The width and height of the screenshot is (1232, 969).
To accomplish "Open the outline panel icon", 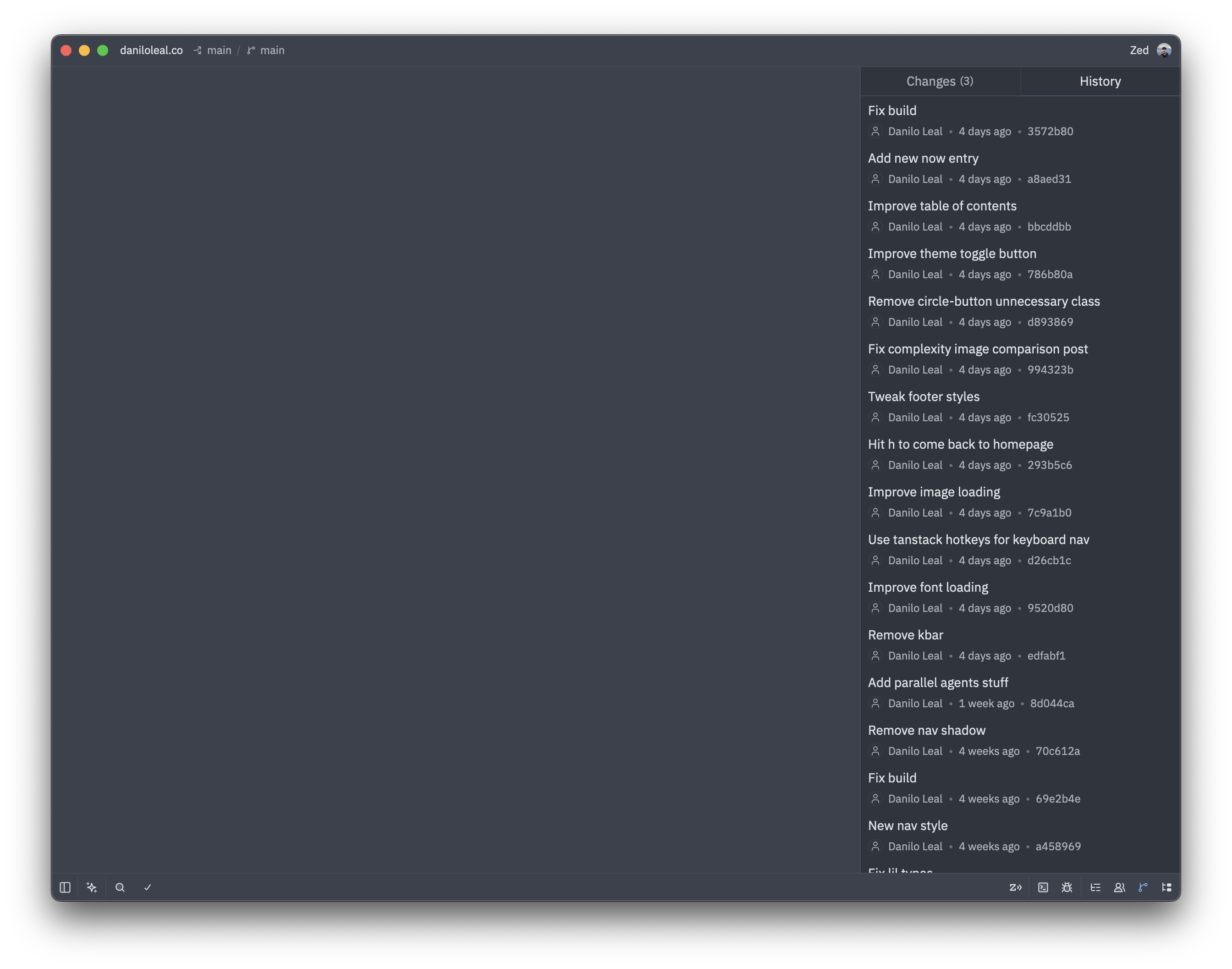I will [1095, 887].
